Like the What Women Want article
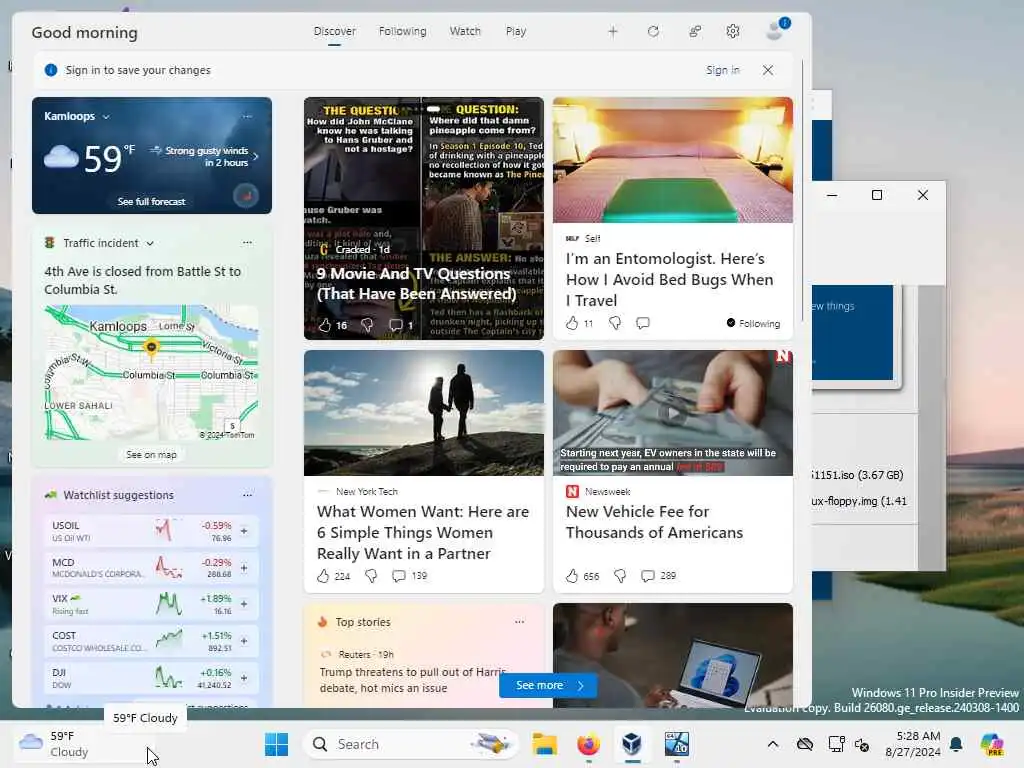 (323, 575)
